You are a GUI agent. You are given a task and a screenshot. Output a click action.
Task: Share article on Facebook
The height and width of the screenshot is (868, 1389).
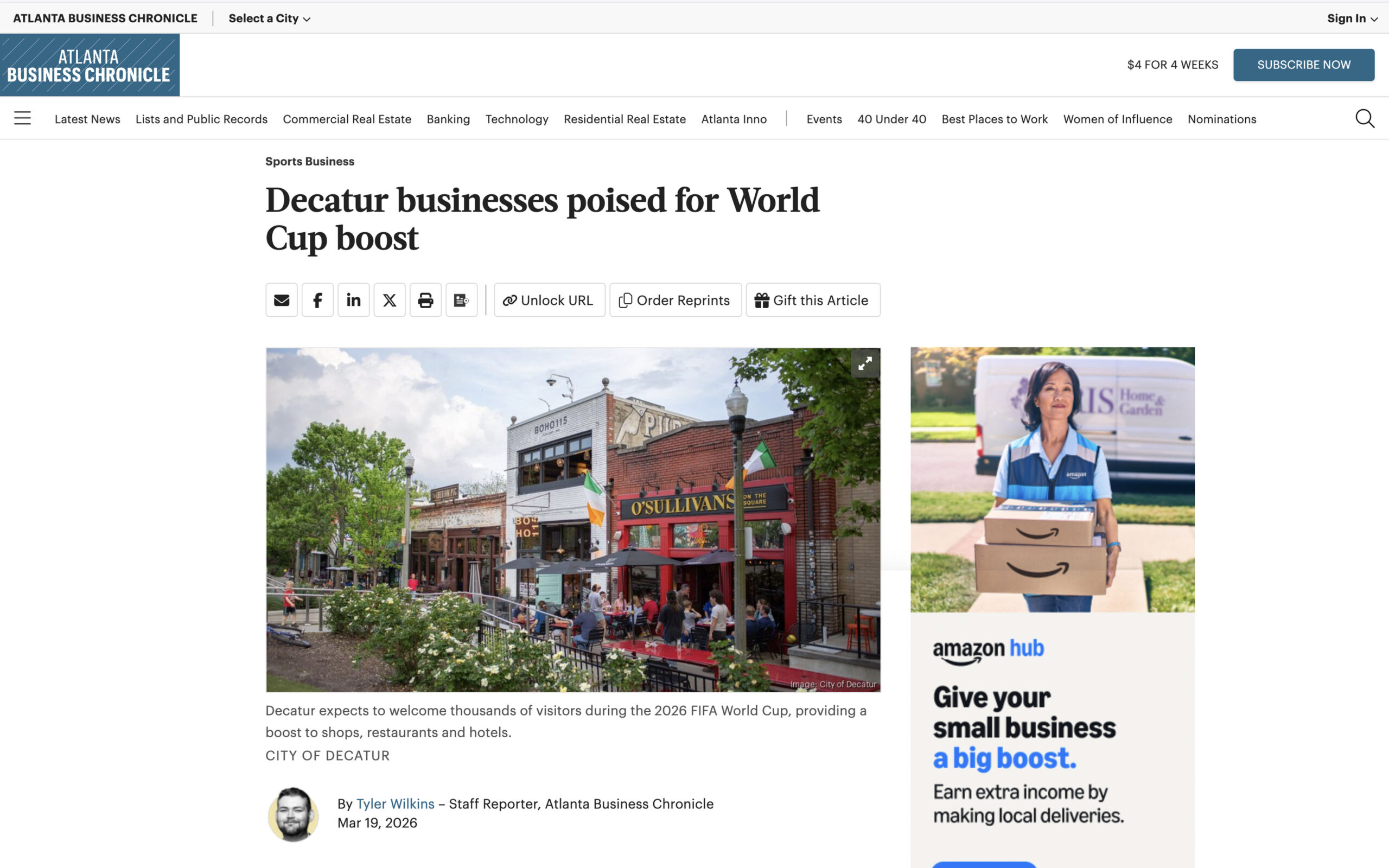317,299
